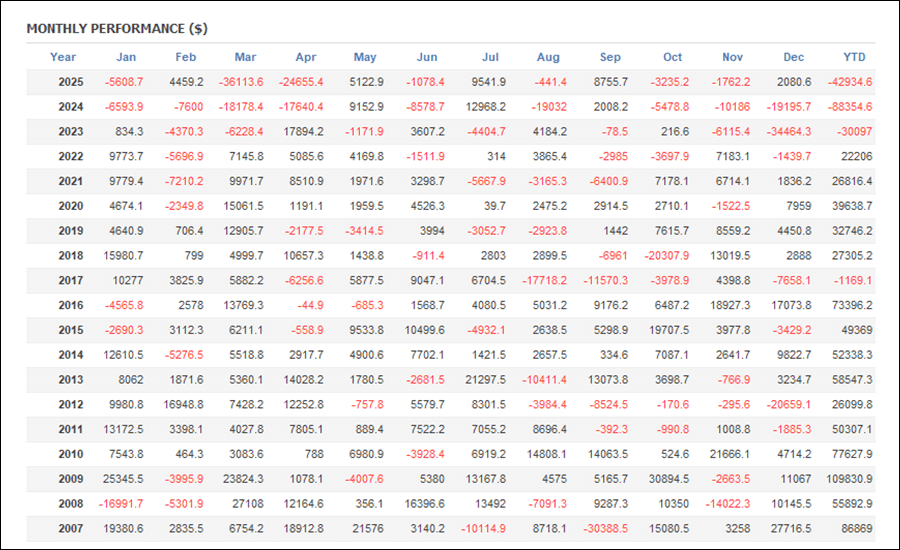Click the 2007 year row label
This screenshot has height=550, width=900.
coord(70,528)
